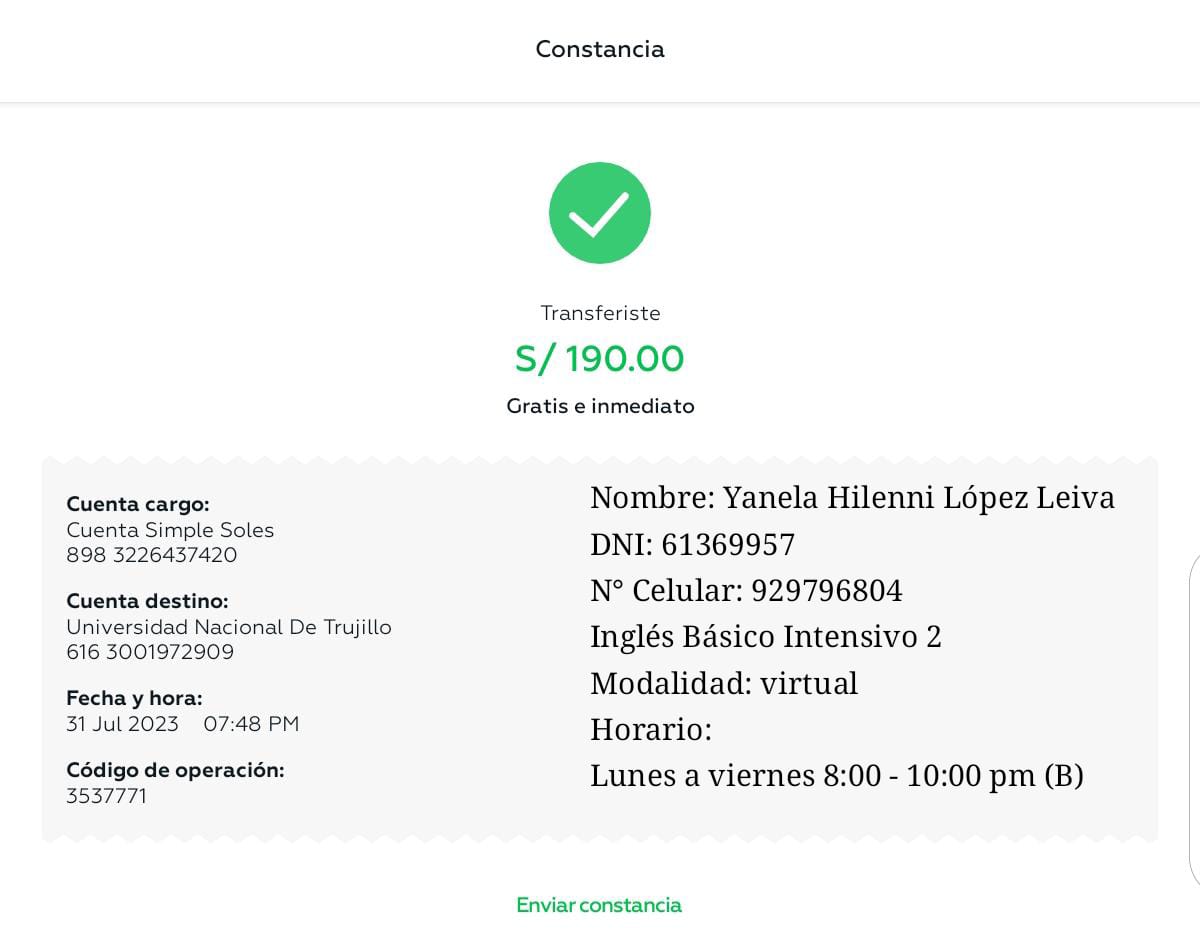Screen dimensions: 1200x951
Task: Click the Transferiste label
Action: pos(600,313)
